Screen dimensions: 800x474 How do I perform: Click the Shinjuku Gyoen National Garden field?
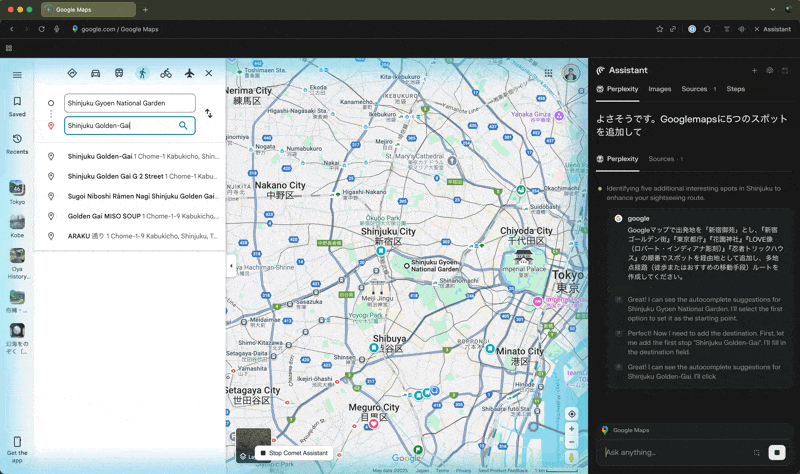(x=129, y=103)
